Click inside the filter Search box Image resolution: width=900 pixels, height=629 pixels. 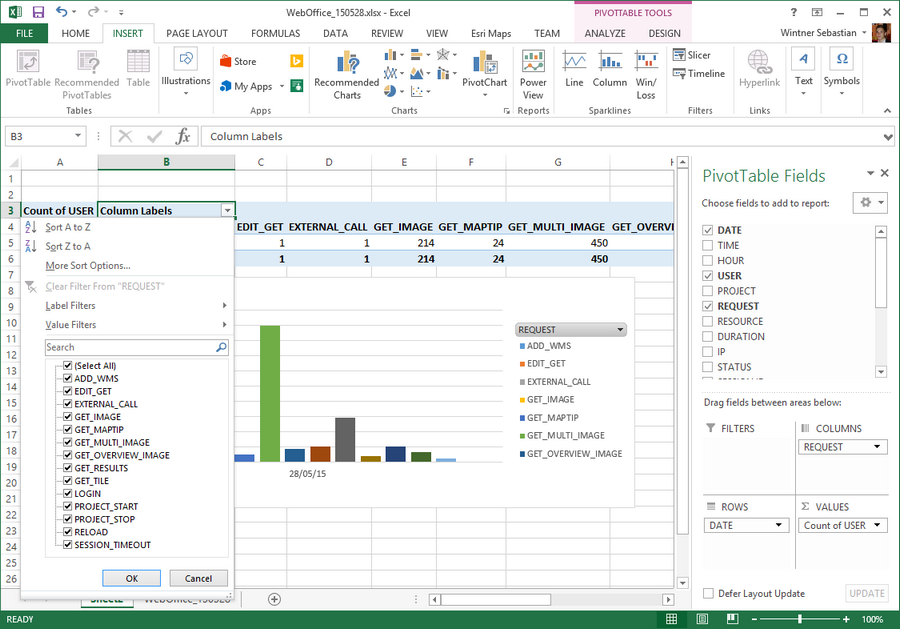tap(130, 346)
